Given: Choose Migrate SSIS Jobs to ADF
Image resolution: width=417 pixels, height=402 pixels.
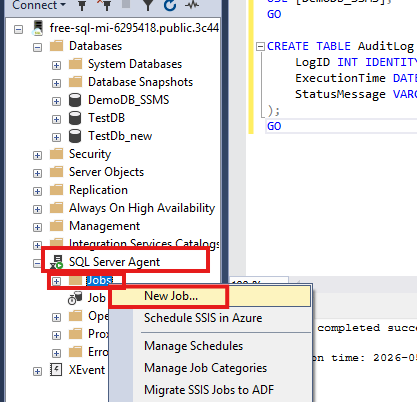Looking at the screenshot, I should [x=209, y=390].
